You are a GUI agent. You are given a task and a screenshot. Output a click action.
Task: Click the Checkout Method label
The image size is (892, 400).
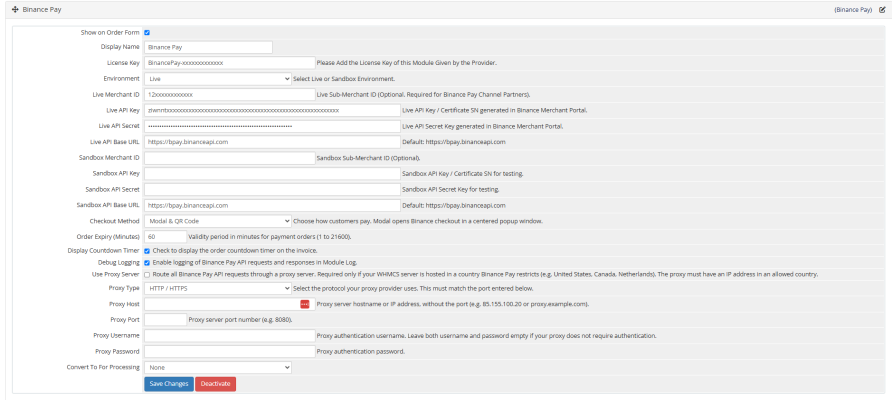click(114, 221)
